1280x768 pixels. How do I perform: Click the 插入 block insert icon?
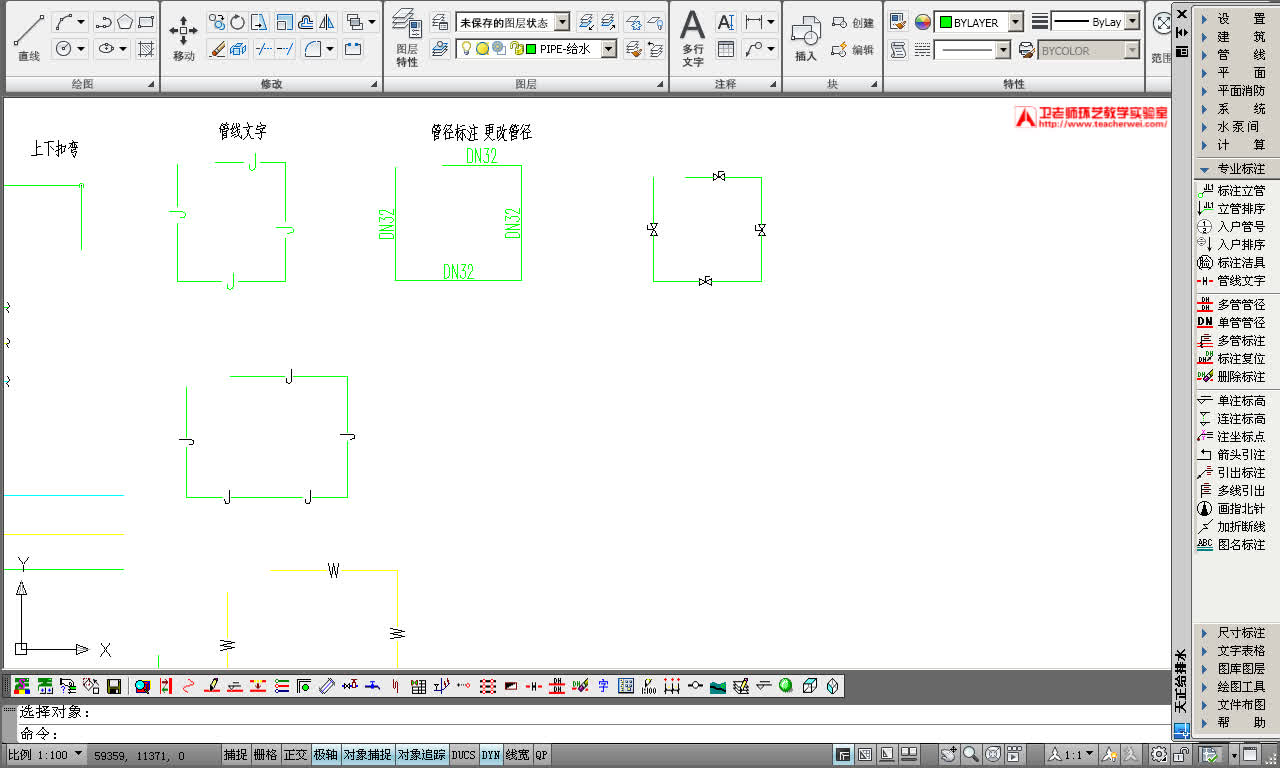click(x=806, y=38)
